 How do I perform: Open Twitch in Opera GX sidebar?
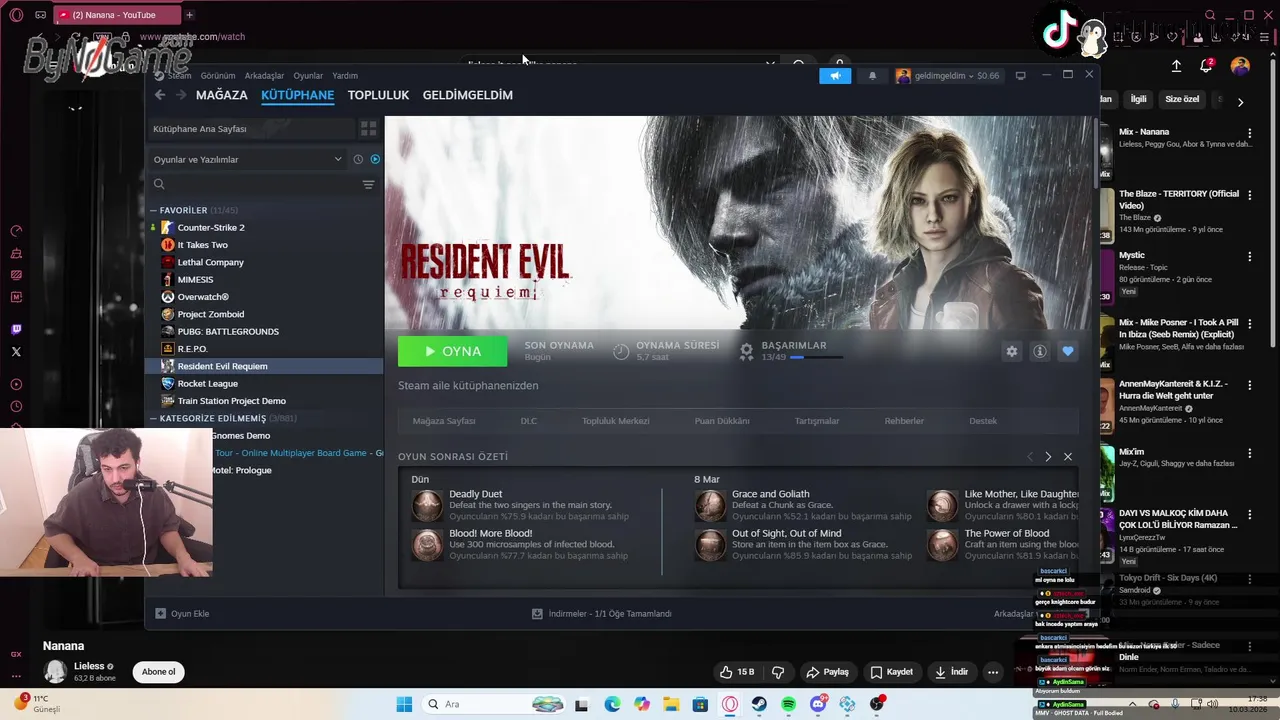(16, 329)
